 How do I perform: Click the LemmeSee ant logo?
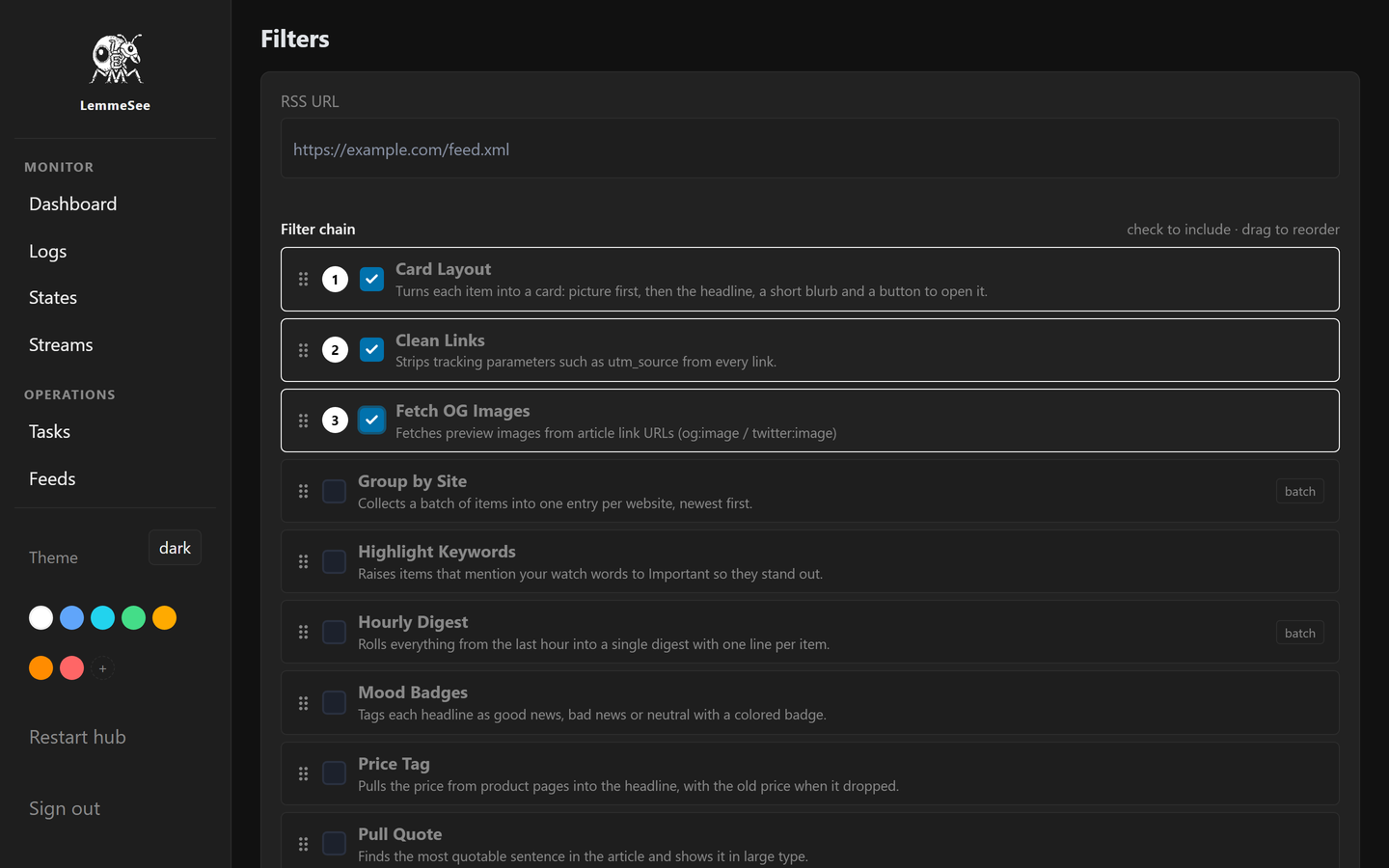[x=116, y=59]
